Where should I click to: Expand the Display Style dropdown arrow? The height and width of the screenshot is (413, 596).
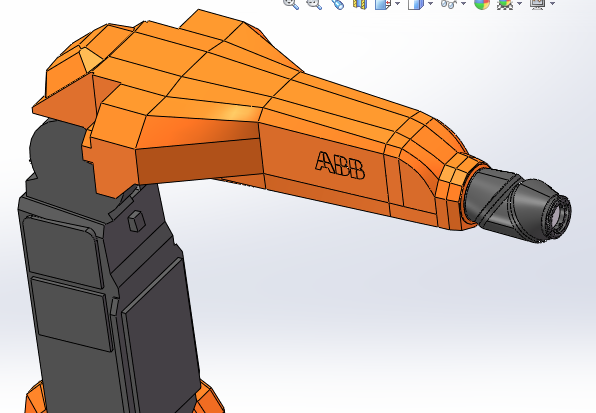[430, 3]
